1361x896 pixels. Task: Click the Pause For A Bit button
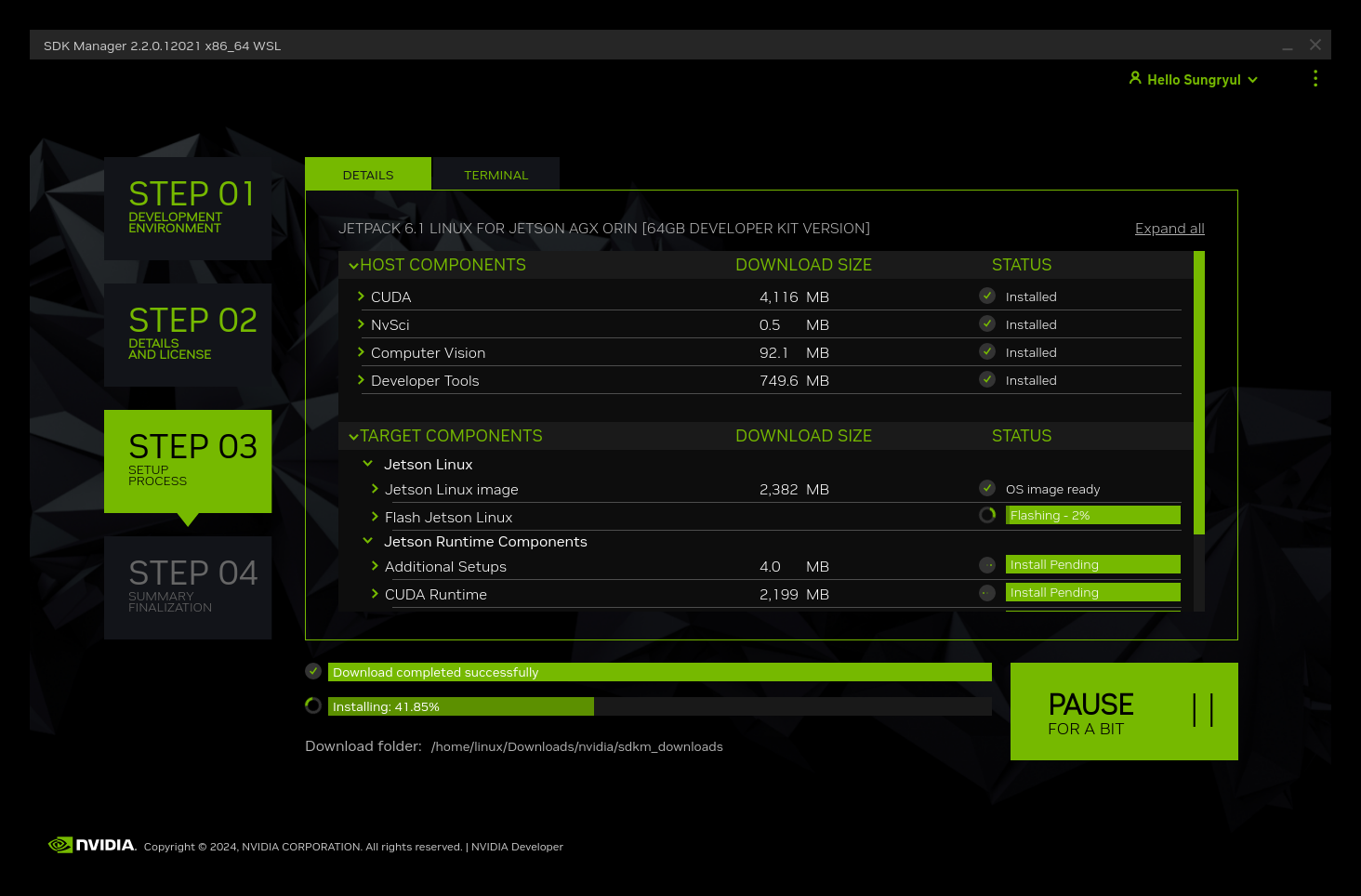[1124, 711]
